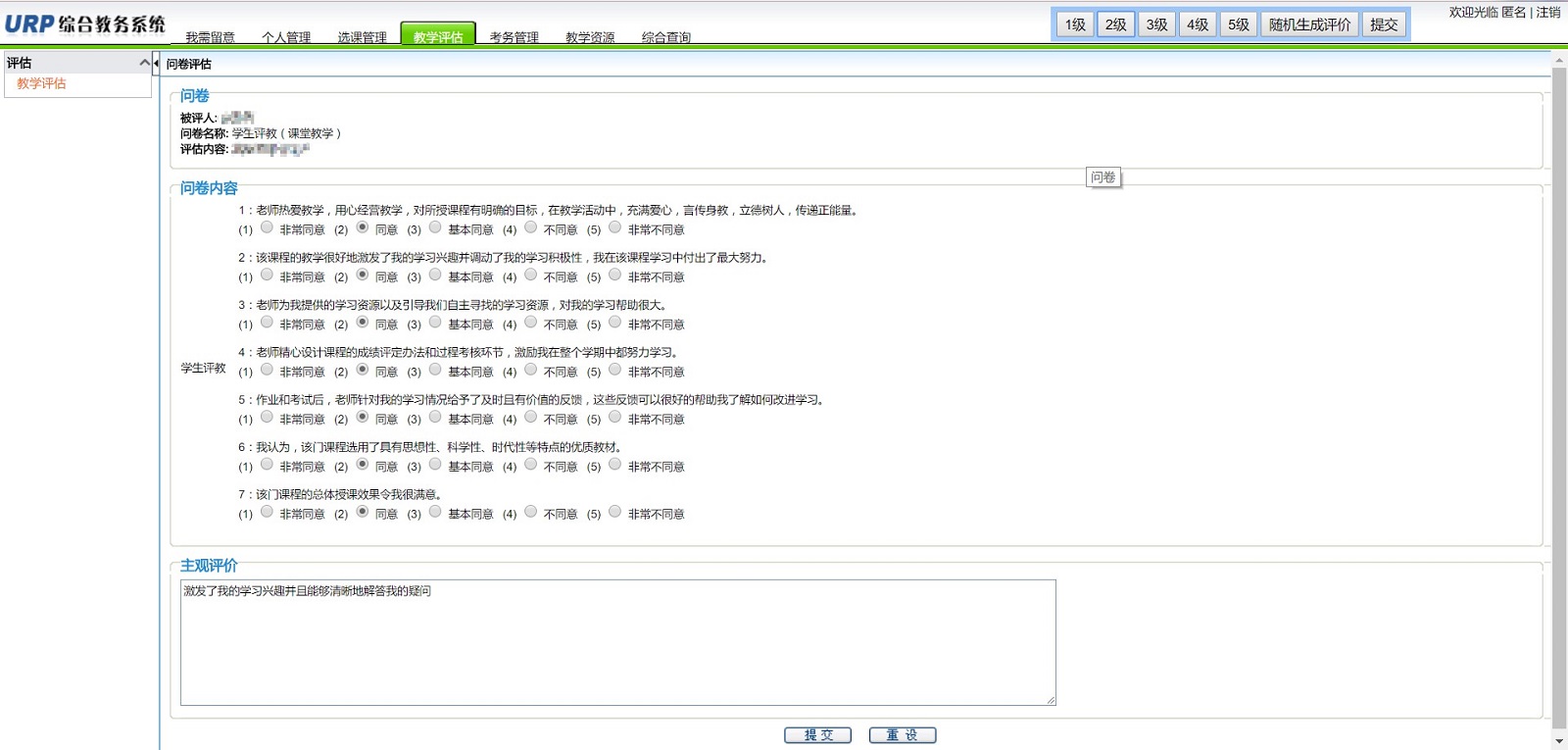The image size is (1568, 750).
Task: Click inside the 主观评价 comment text area
Action: 617,642
